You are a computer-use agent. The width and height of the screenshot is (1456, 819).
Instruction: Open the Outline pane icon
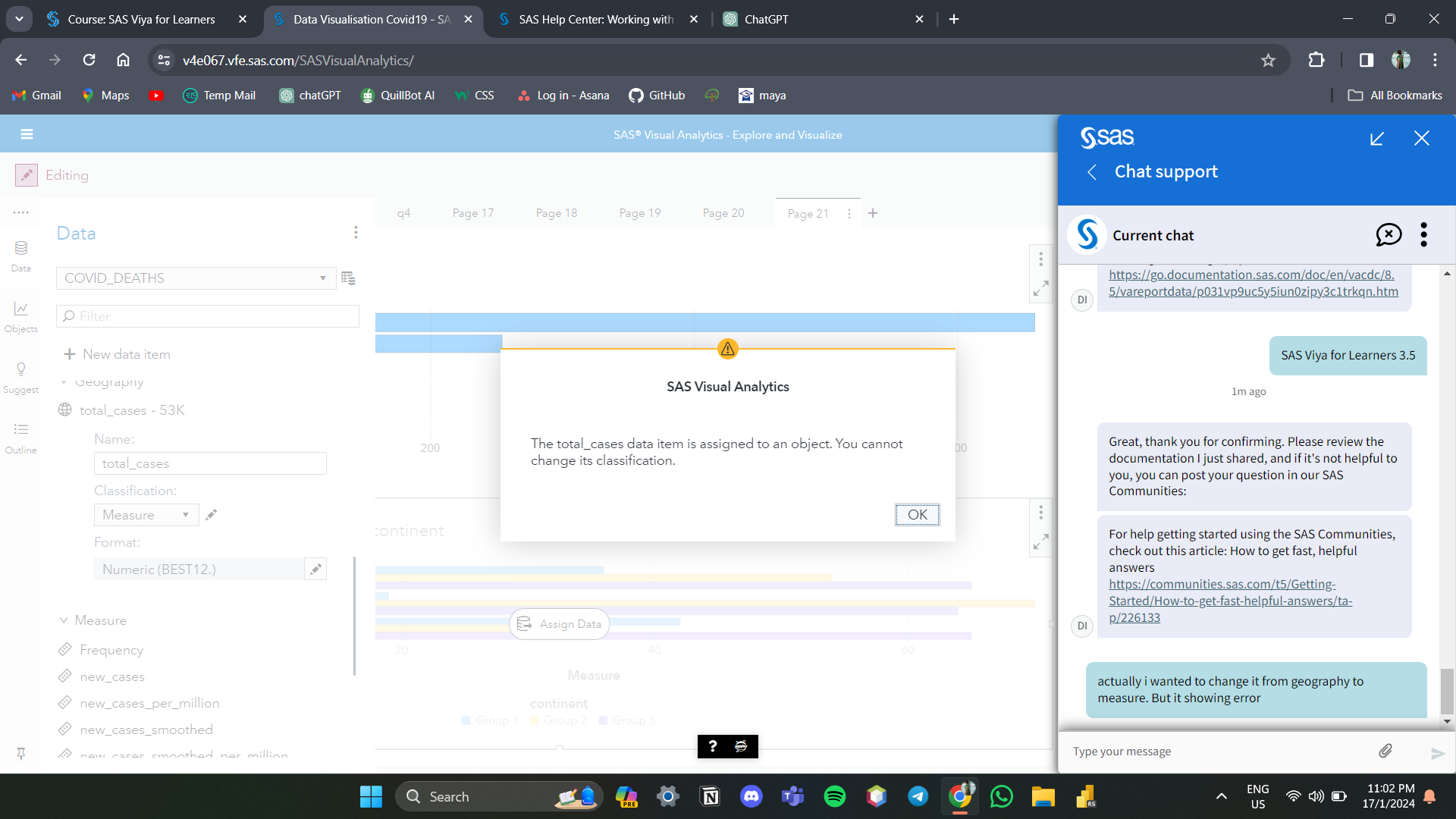20,438
